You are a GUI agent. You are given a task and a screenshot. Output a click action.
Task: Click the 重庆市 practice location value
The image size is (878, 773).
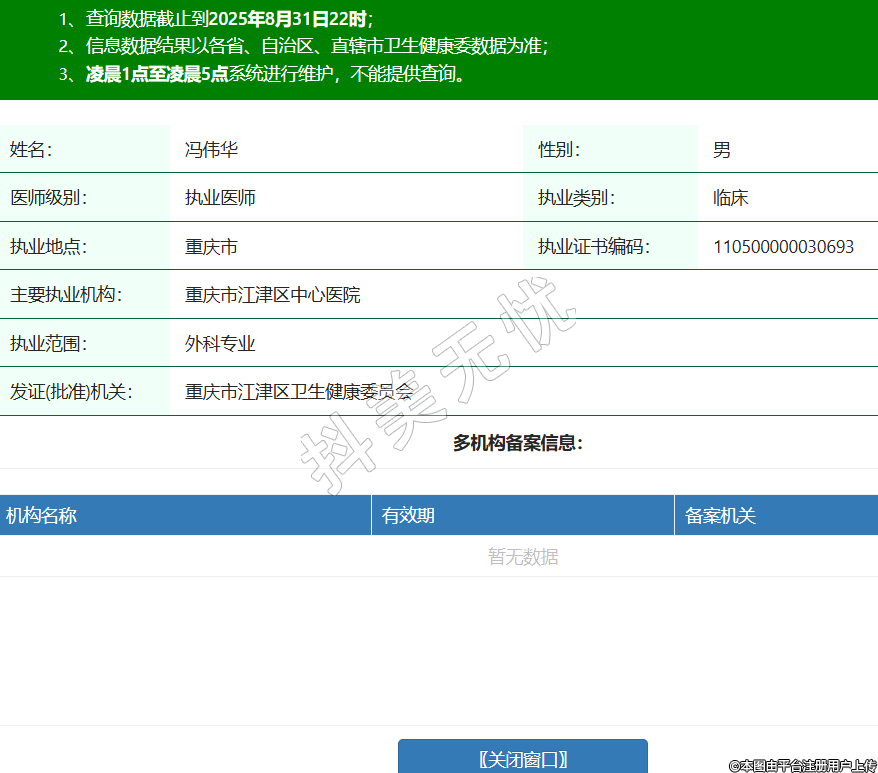[211, 247]
